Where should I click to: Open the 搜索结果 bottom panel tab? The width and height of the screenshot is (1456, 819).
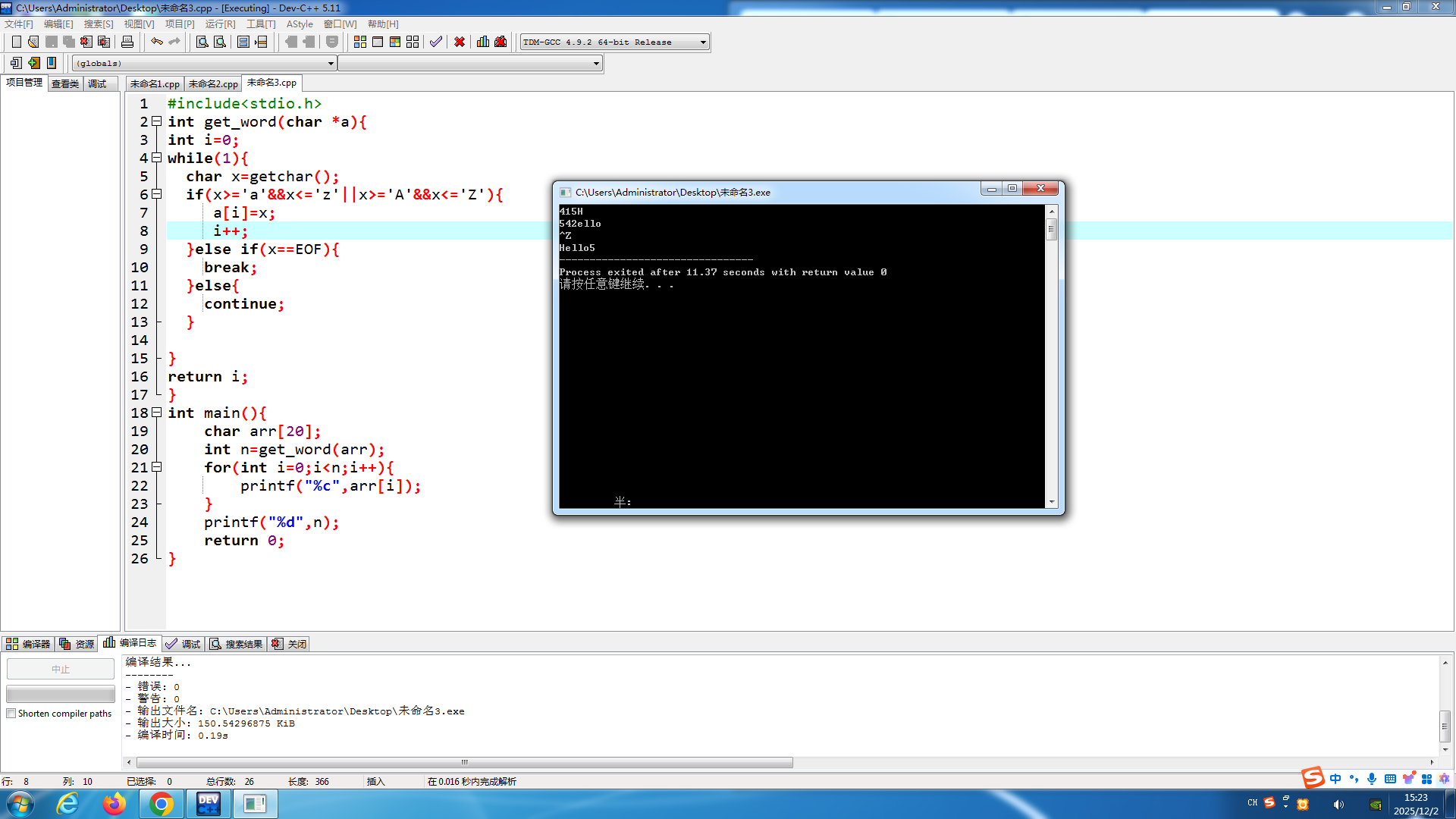[x=237, y=644]
